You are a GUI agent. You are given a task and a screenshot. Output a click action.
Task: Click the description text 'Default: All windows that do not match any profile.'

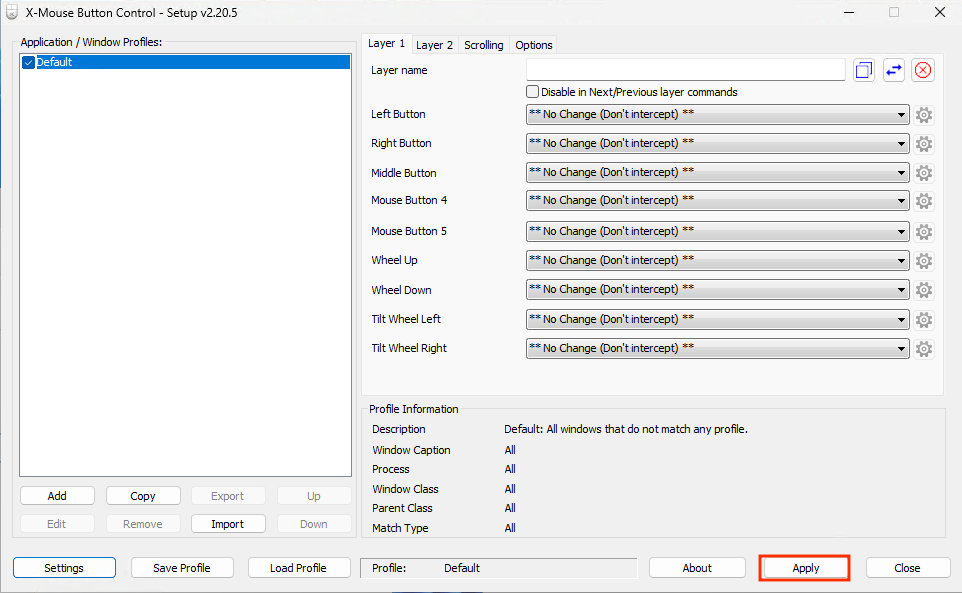626,429
